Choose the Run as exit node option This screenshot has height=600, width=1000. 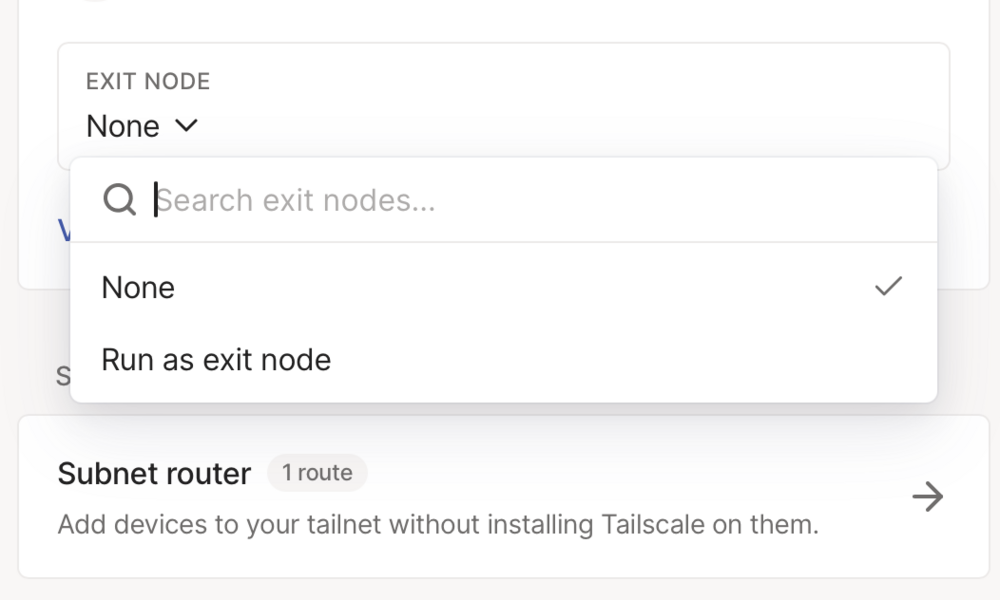click(504, 360)
